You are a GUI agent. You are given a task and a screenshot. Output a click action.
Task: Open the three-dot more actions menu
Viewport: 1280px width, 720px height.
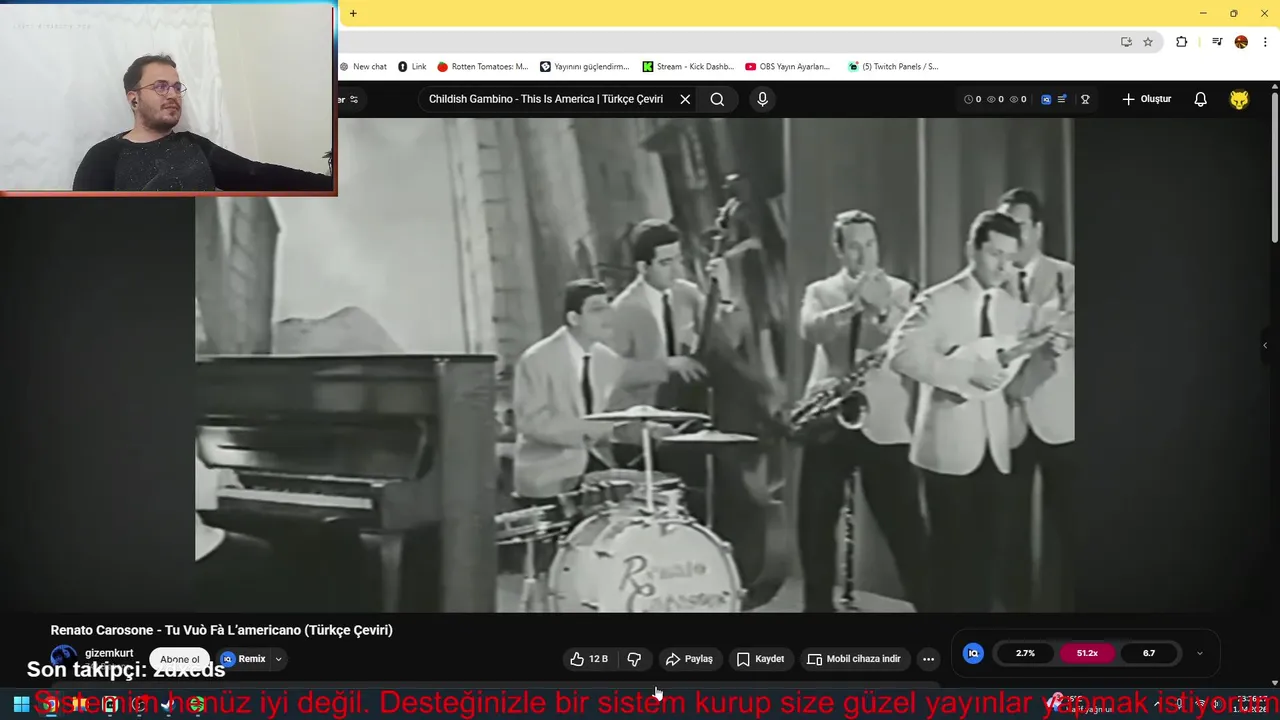(928, 659)
